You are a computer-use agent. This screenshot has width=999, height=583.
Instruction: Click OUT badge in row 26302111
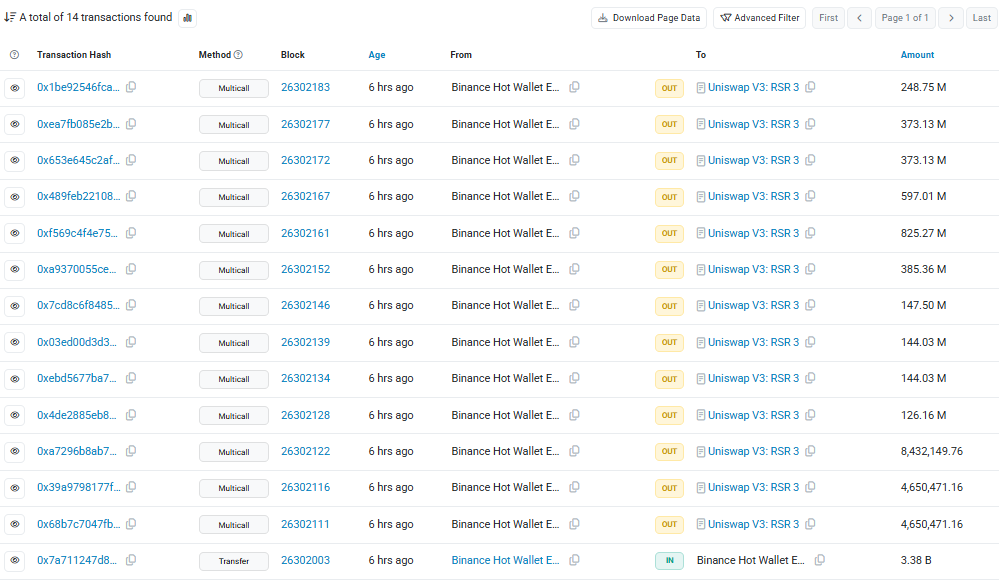click(669, 524)
